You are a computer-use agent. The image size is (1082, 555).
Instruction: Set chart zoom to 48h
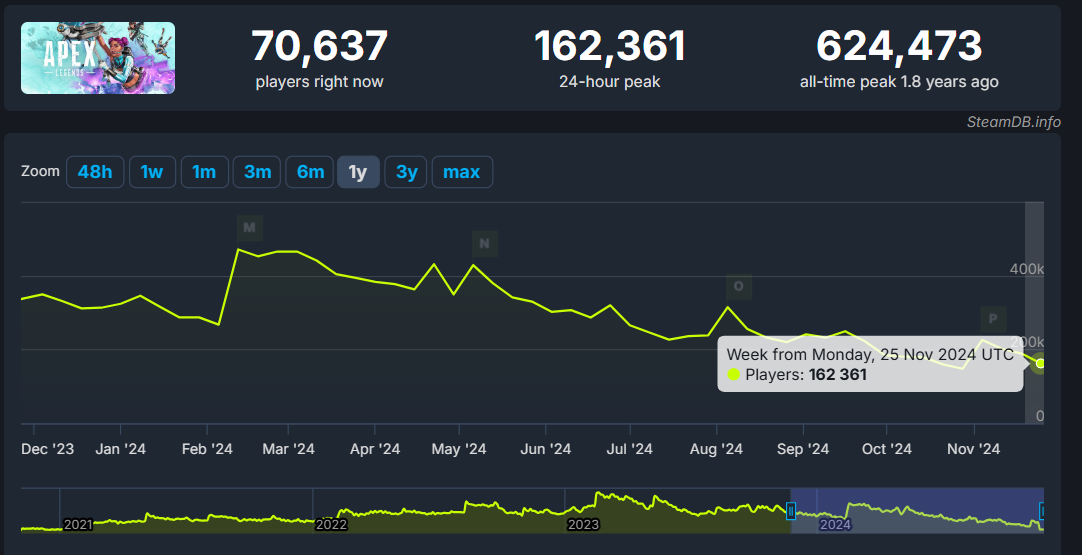coord(95,172)
